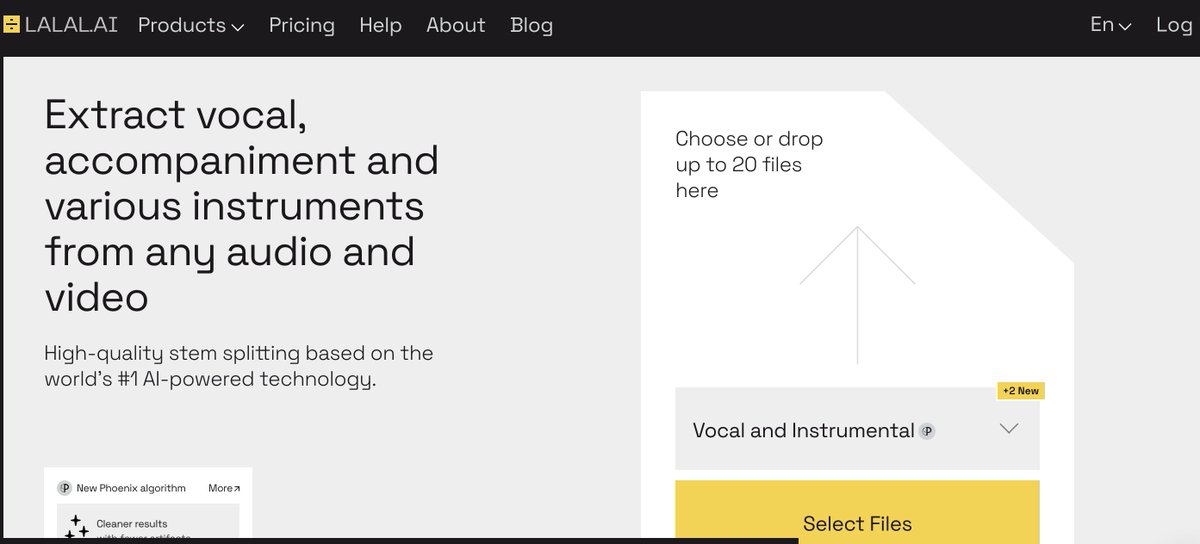The width and height of the screenshot is (1200, 544).
Task: Click the yellow LALAL.AI logo icon
Action: [x=12, y=25]
